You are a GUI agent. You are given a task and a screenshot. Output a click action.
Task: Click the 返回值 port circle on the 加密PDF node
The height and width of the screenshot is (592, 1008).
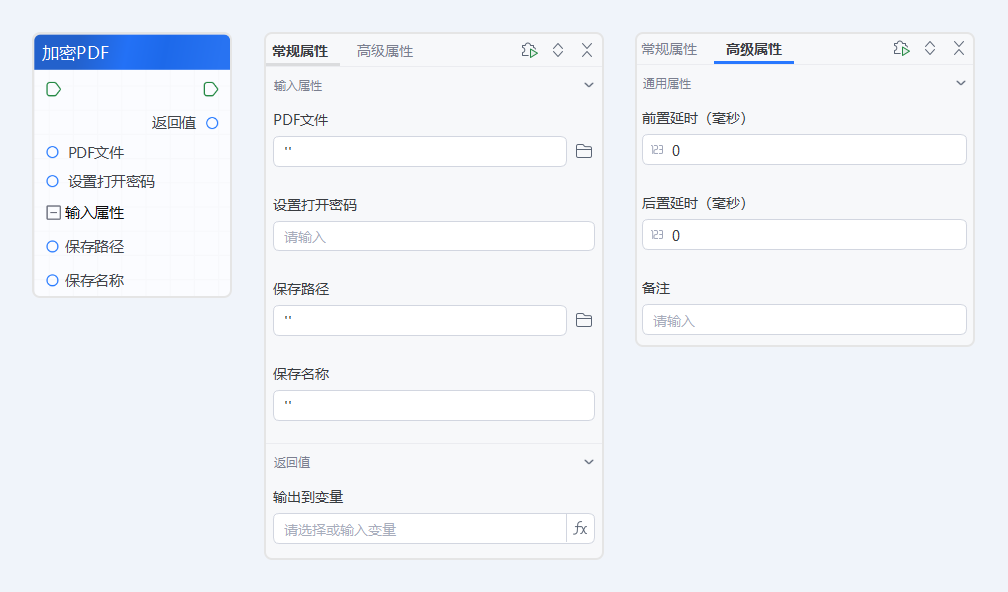click(210, 122)
